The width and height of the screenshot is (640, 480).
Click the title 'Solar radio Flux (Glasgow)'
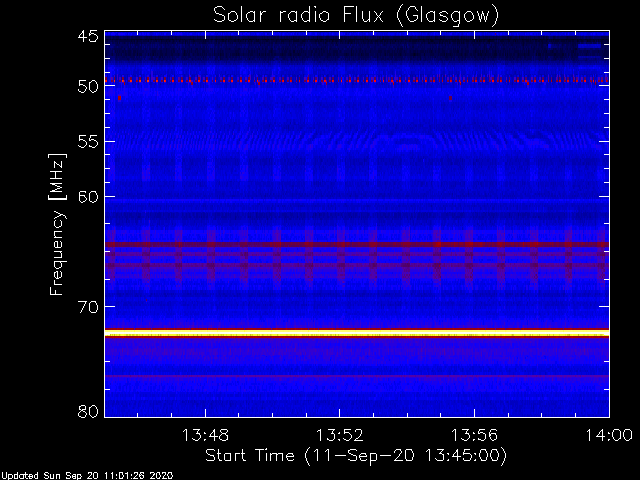point(356,15)
